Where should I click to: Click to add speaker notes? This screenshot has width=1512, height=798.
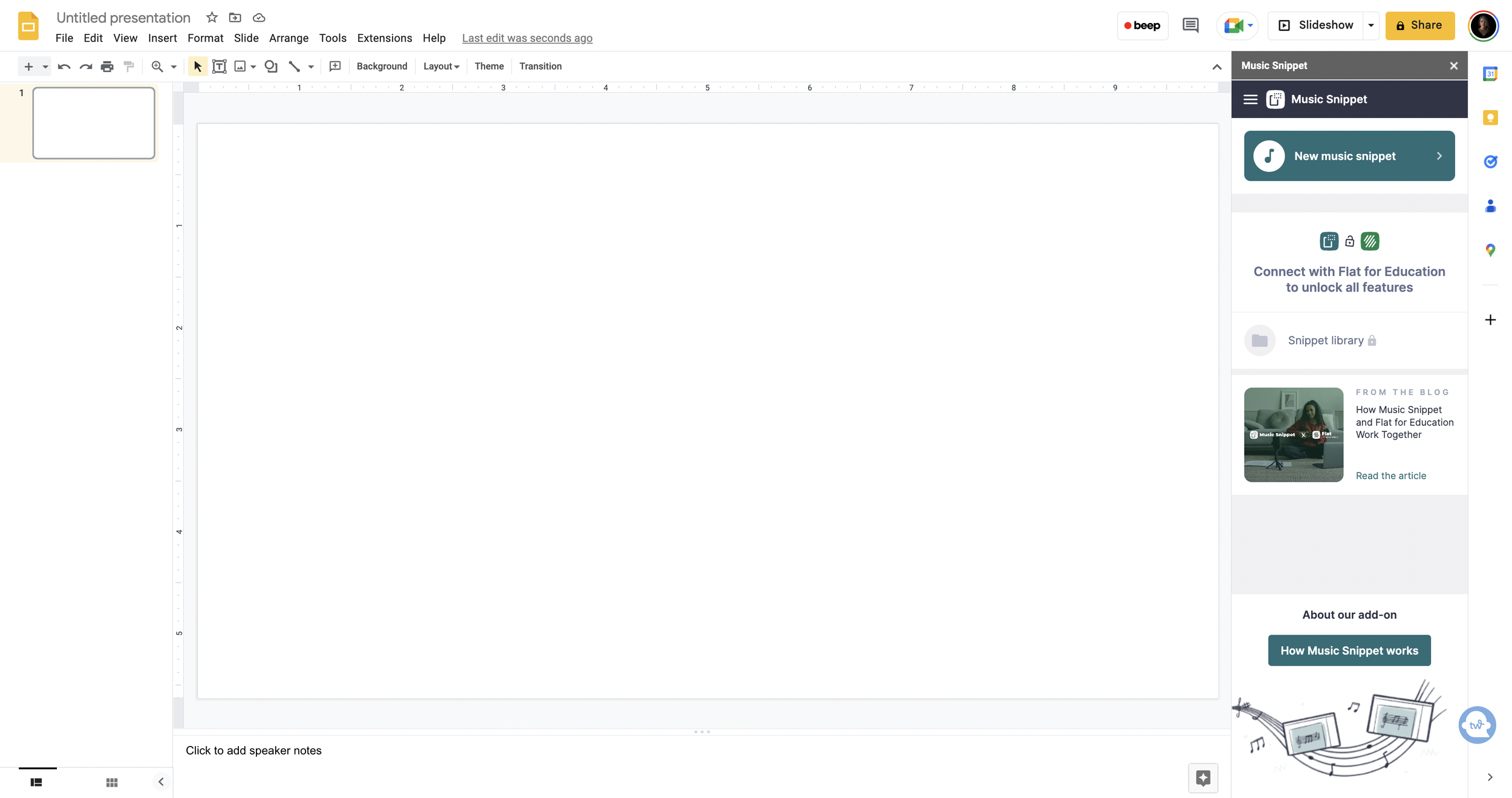[x=253, y=750]
